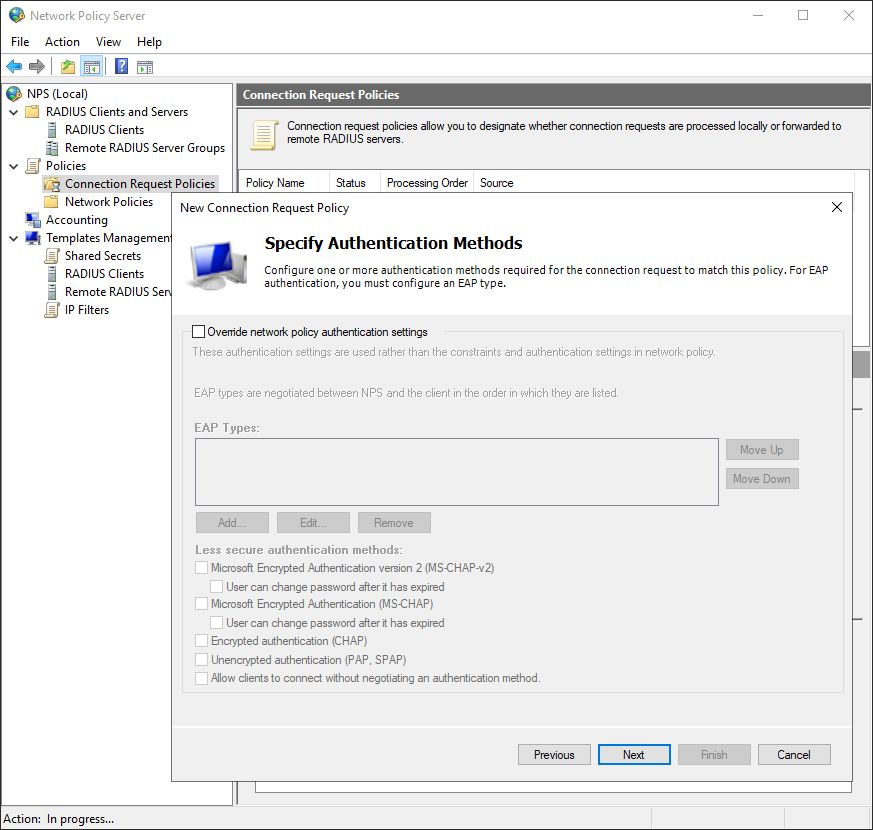The width and height of the screenshot is (873, 830).
Task: Click the Move Down button
Action: 762,479
